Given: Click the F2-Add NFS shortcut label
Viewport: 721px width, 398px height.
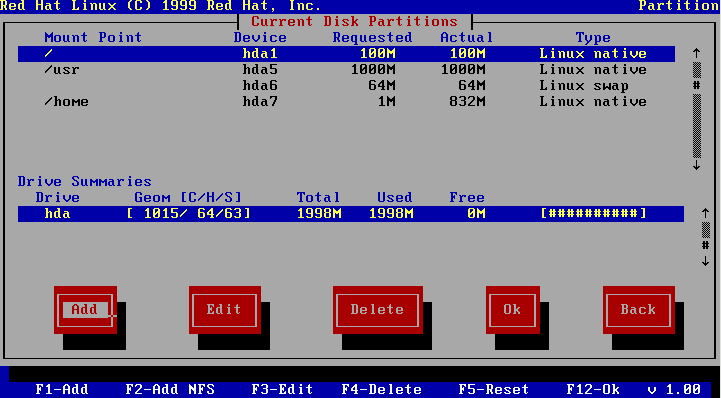Looking at the screenshot, I should [170, 390].
